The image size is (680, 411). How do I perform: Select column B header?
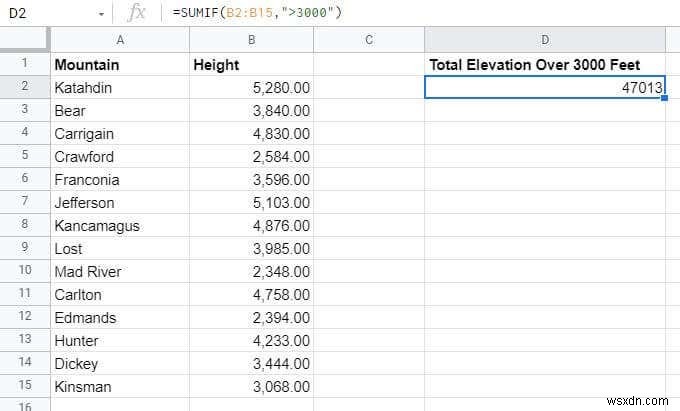252,40
